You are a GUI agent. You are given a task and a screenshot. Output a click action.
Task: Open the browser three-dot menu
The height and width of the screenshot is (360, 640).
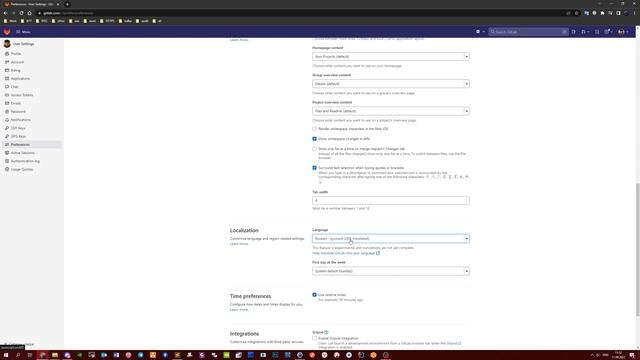634,13
